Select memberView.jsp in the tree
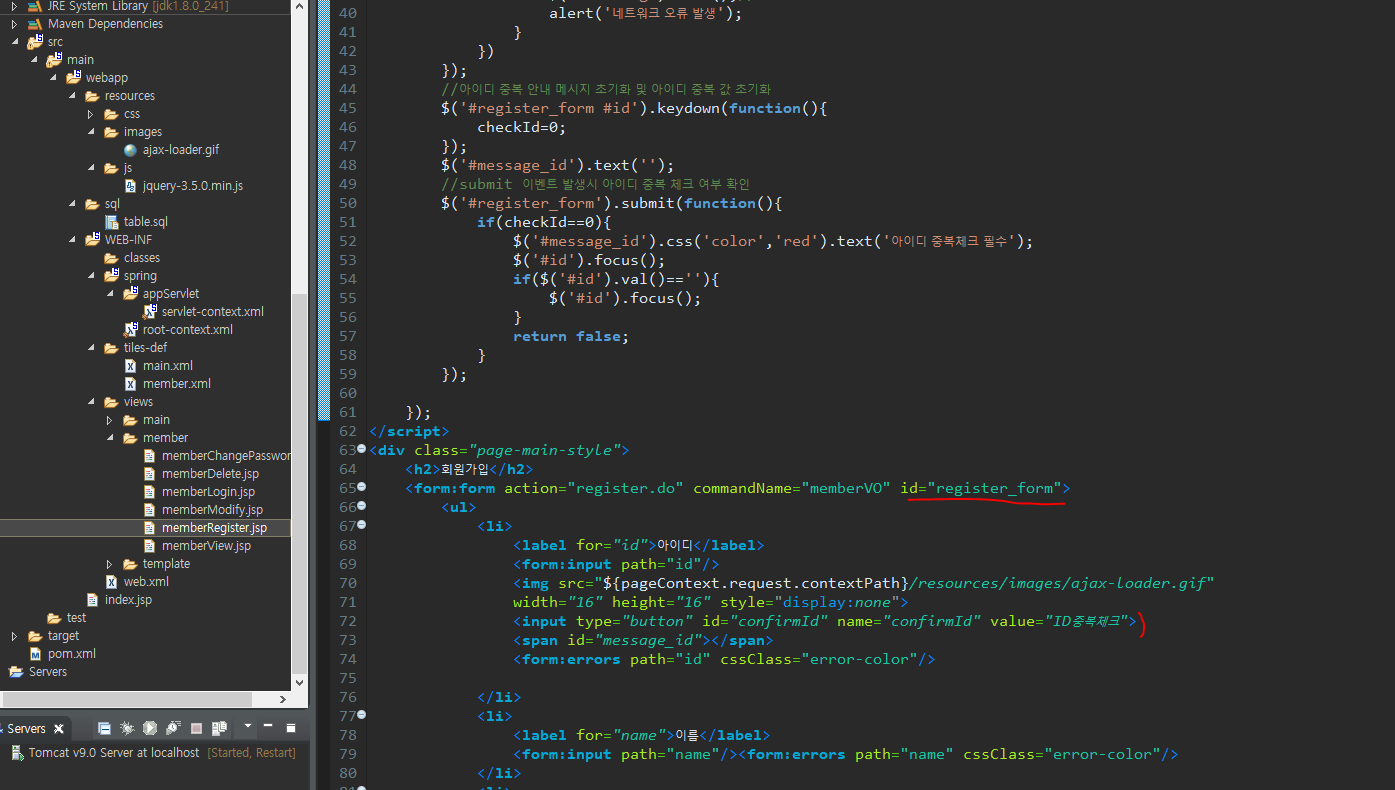 click(x=206, y=546)
